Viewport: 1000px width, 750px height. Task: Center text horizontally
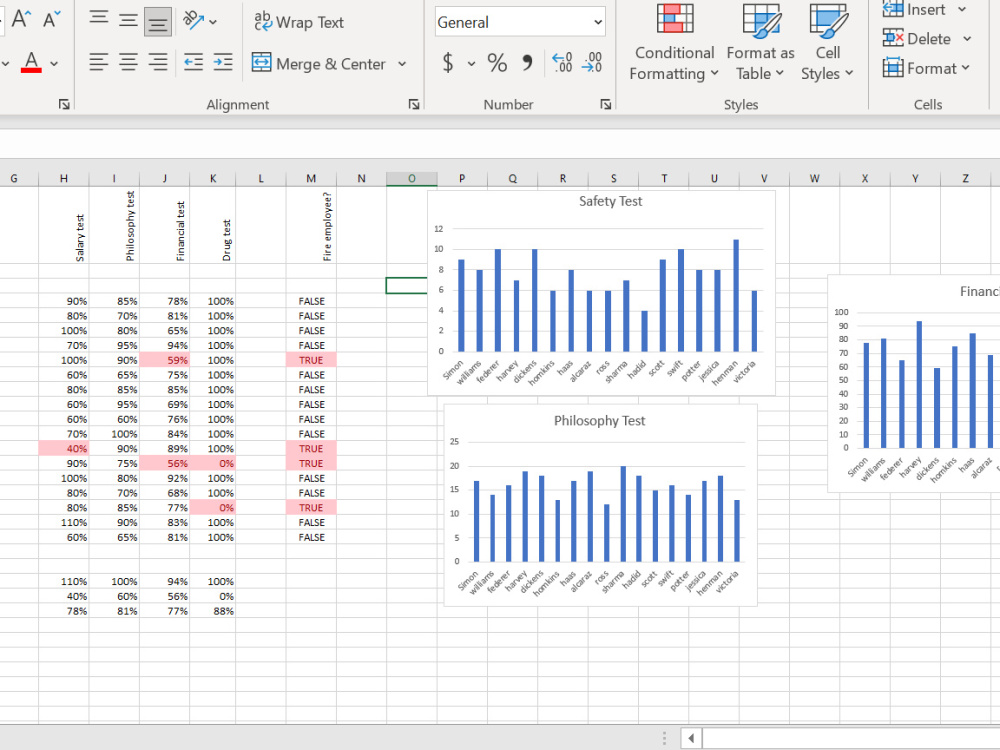click(128, 62)
